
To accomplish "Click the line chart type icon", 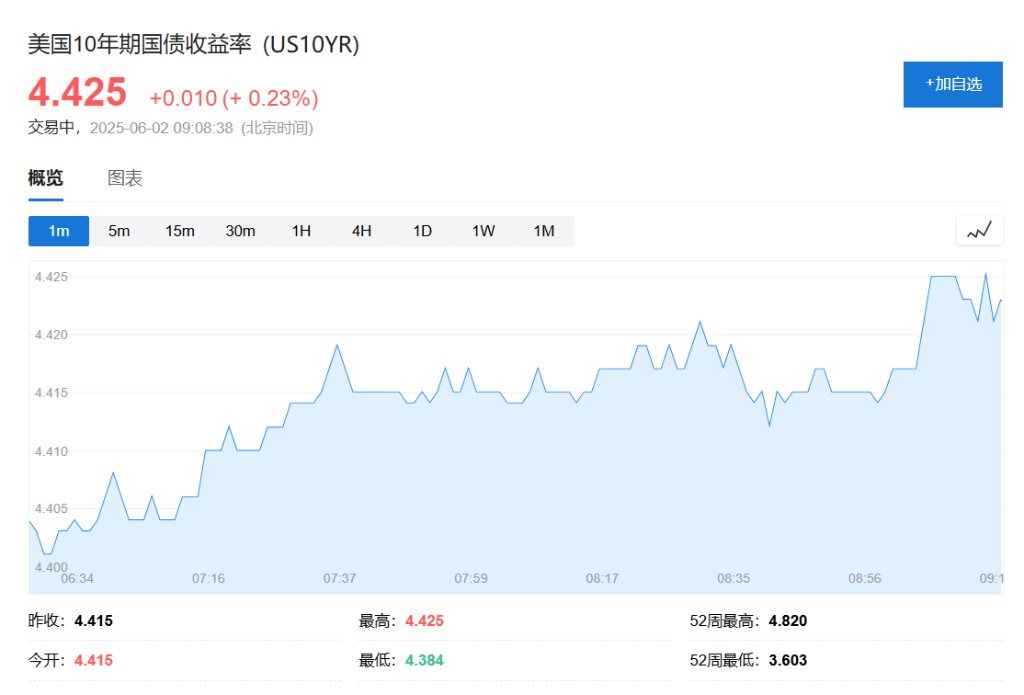I will [x=979, y=231].
